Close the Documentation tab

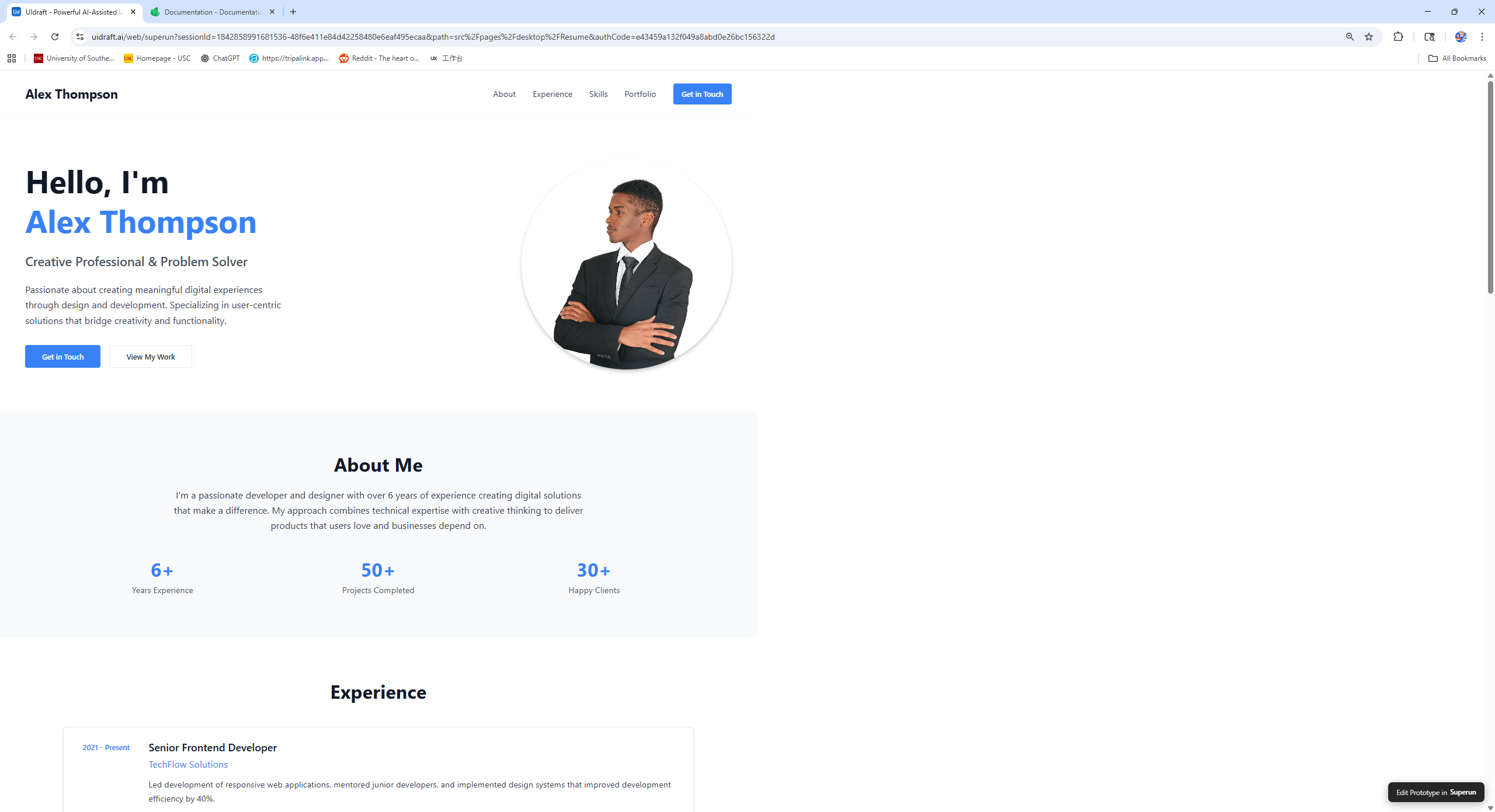coord(272,12)
